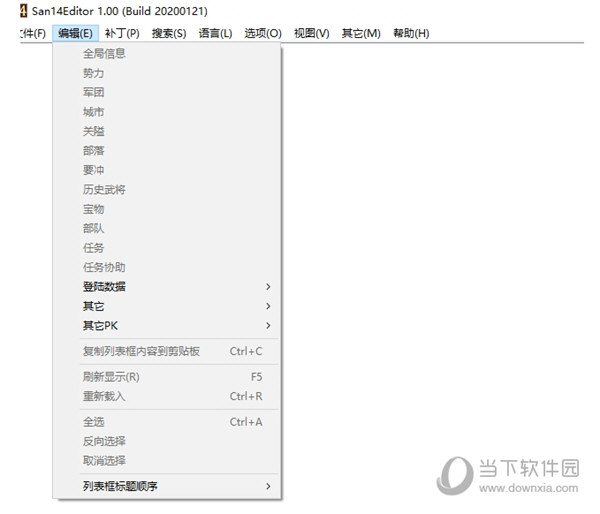Select 重新载入 menu item
Image resolution: width=600 pixels, height=514 pixels.
(x=104, y=396)
